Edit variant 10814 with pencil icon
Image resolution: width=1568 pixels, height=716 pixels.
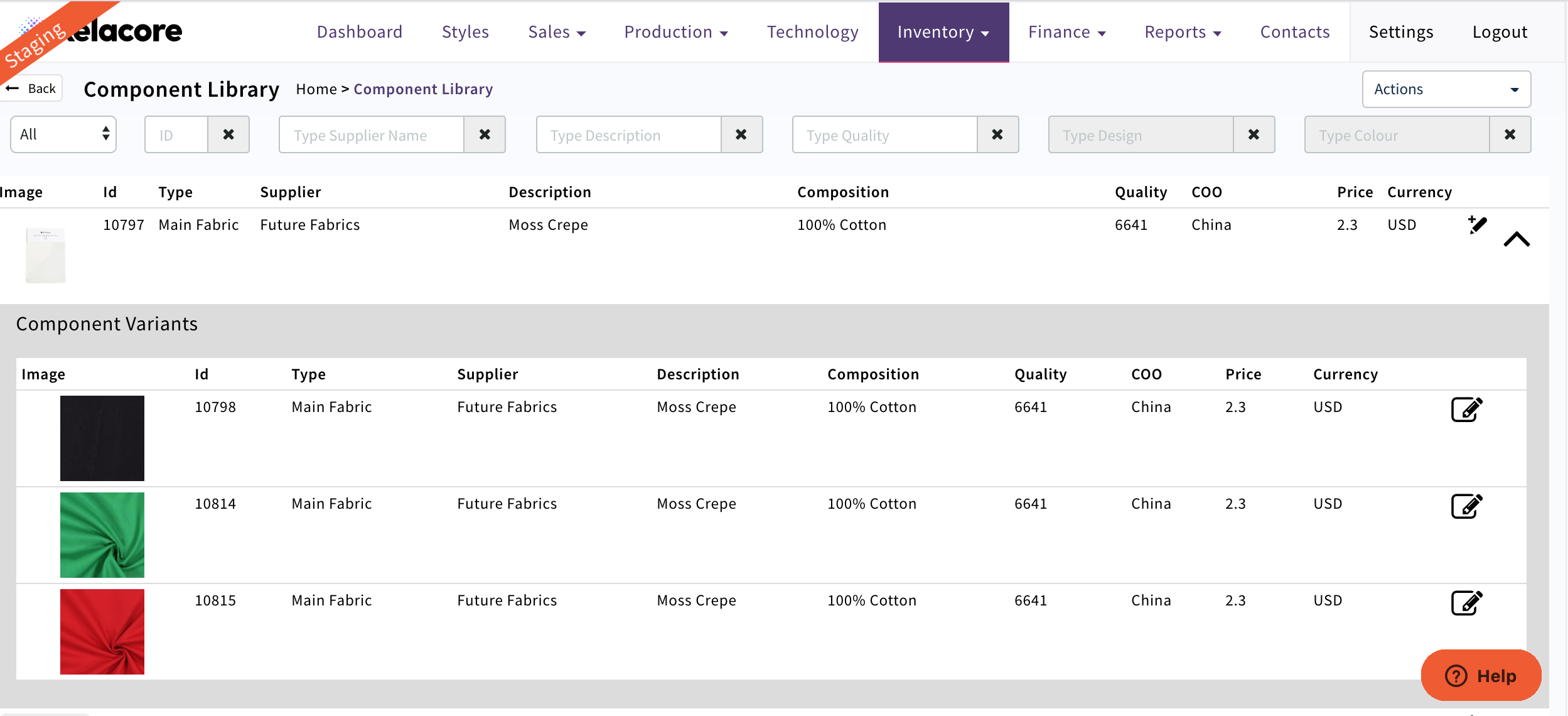[1466, 506]
